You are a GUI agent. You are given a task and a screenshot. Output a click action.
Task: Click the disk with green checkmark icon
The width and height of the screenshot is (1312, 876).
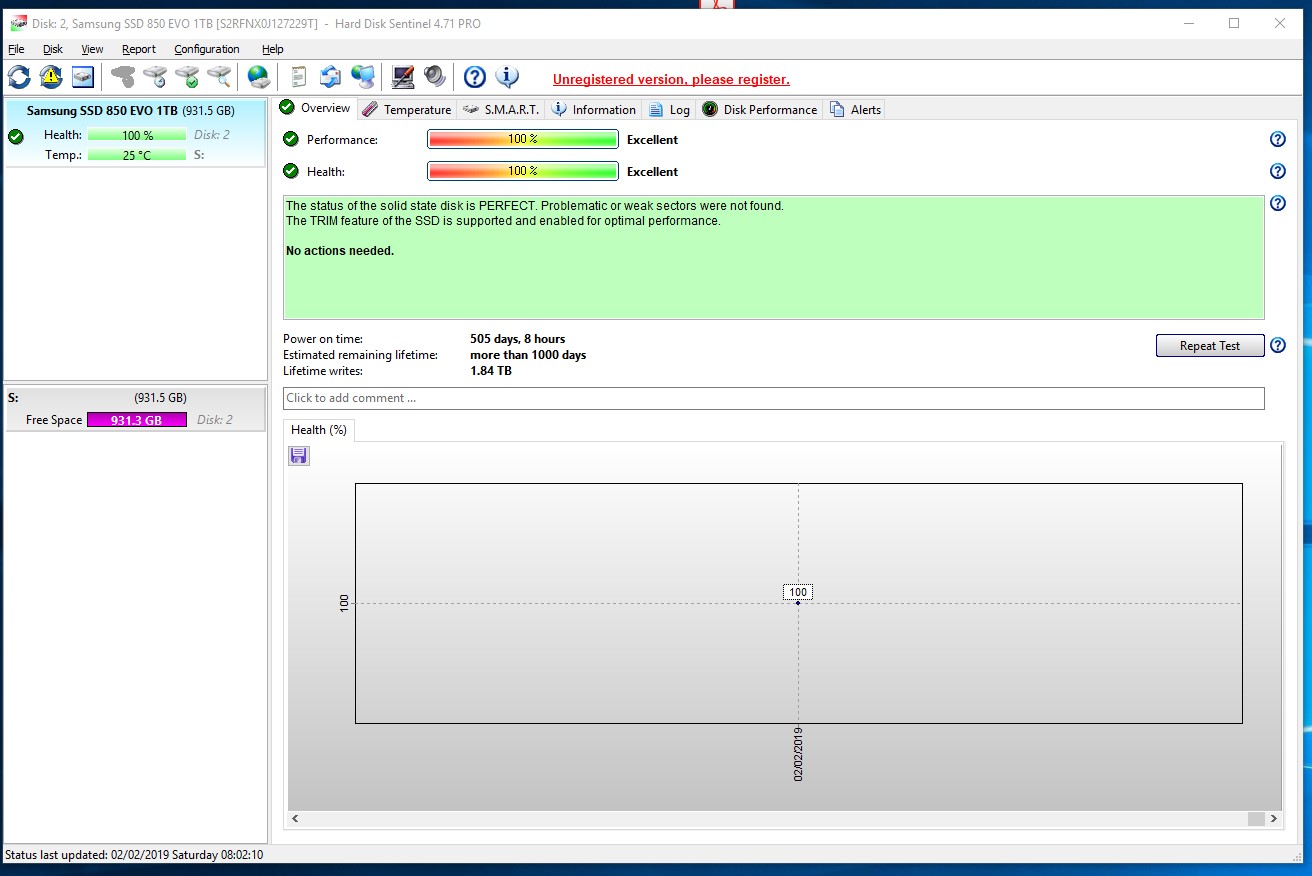coord(187,76)
